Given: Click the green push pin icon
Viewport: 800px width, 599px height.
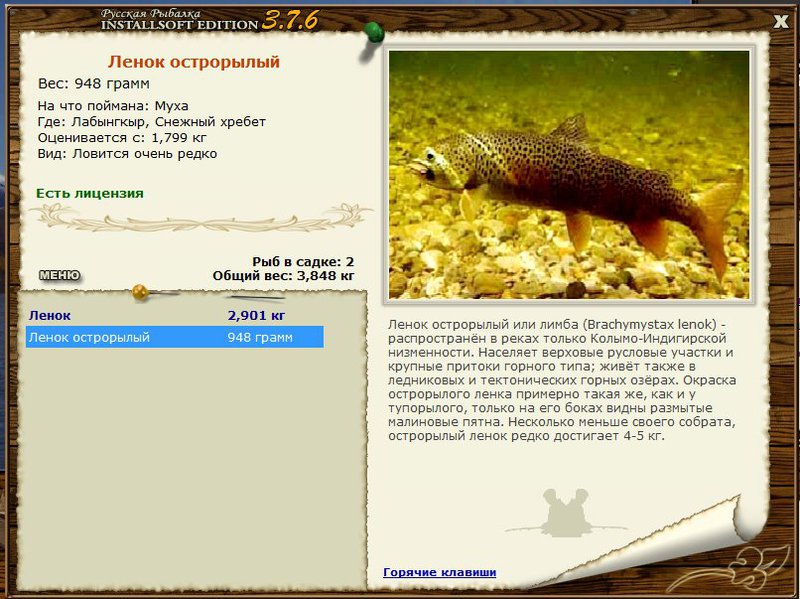Looking at the screenshot, I should 375,33.
